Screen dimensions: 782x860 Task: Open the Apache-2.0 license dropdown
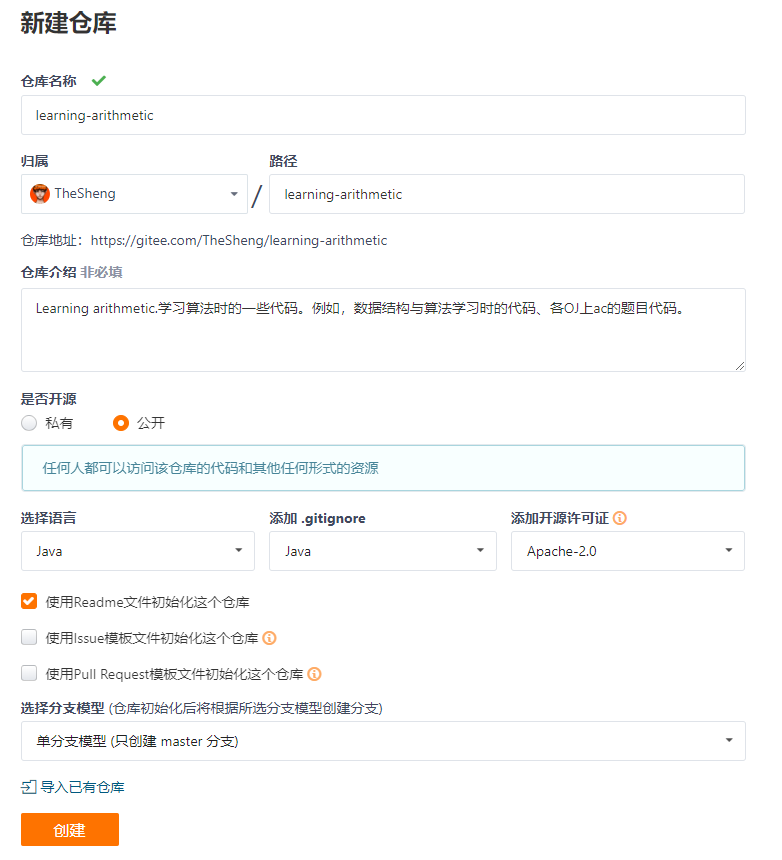tap(628, 551)
